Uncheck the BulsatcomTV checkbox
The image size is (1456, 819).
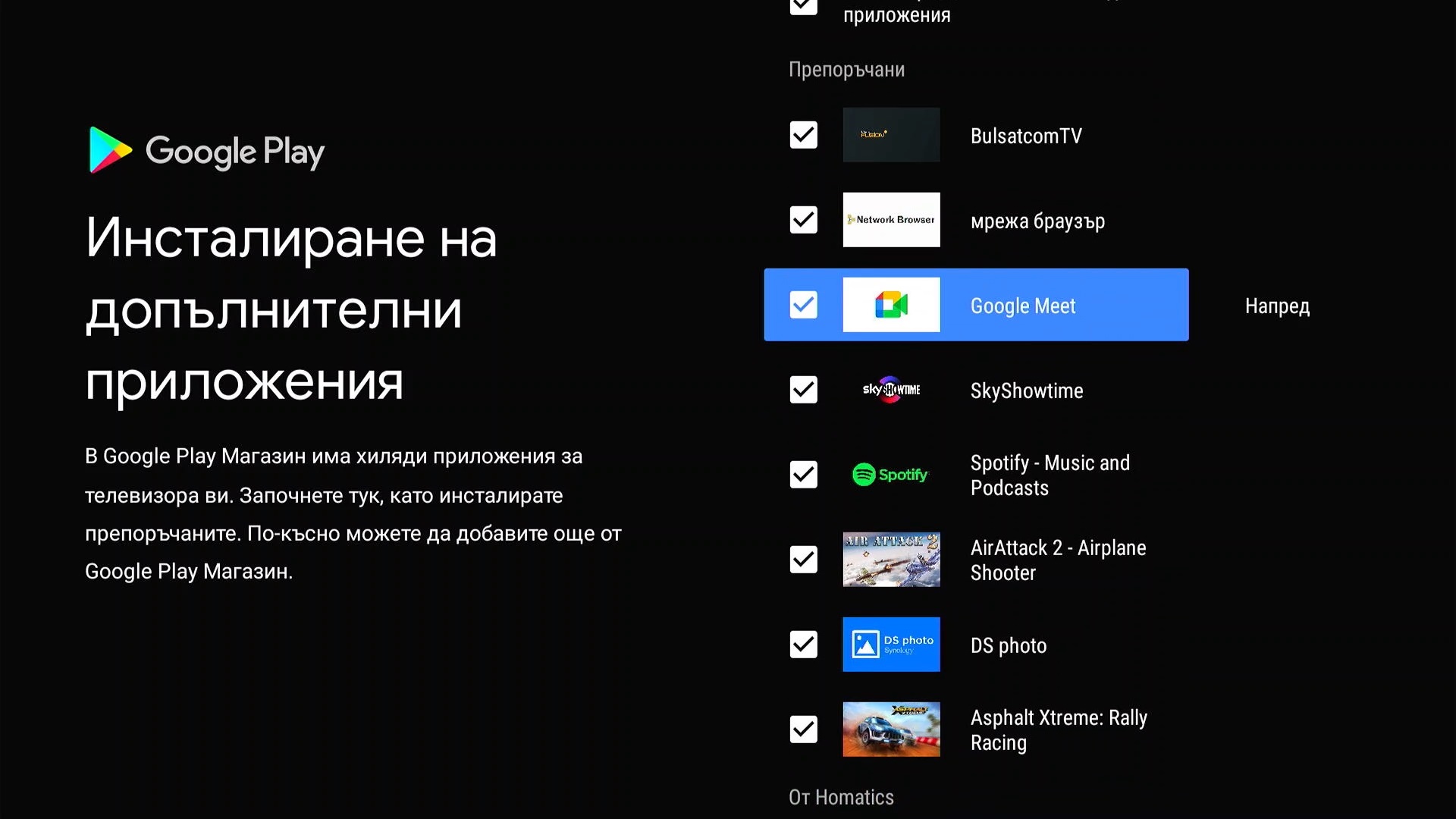coord(804,135)
